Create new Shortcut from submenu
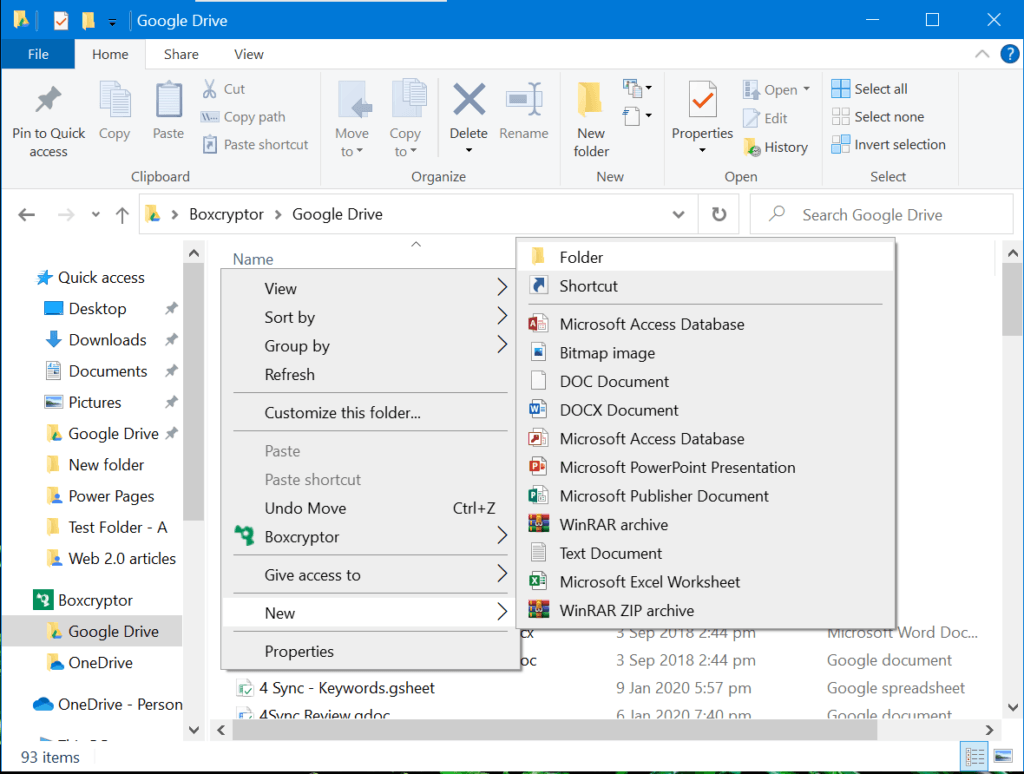1024x774 pixels. tap(705, 285)
